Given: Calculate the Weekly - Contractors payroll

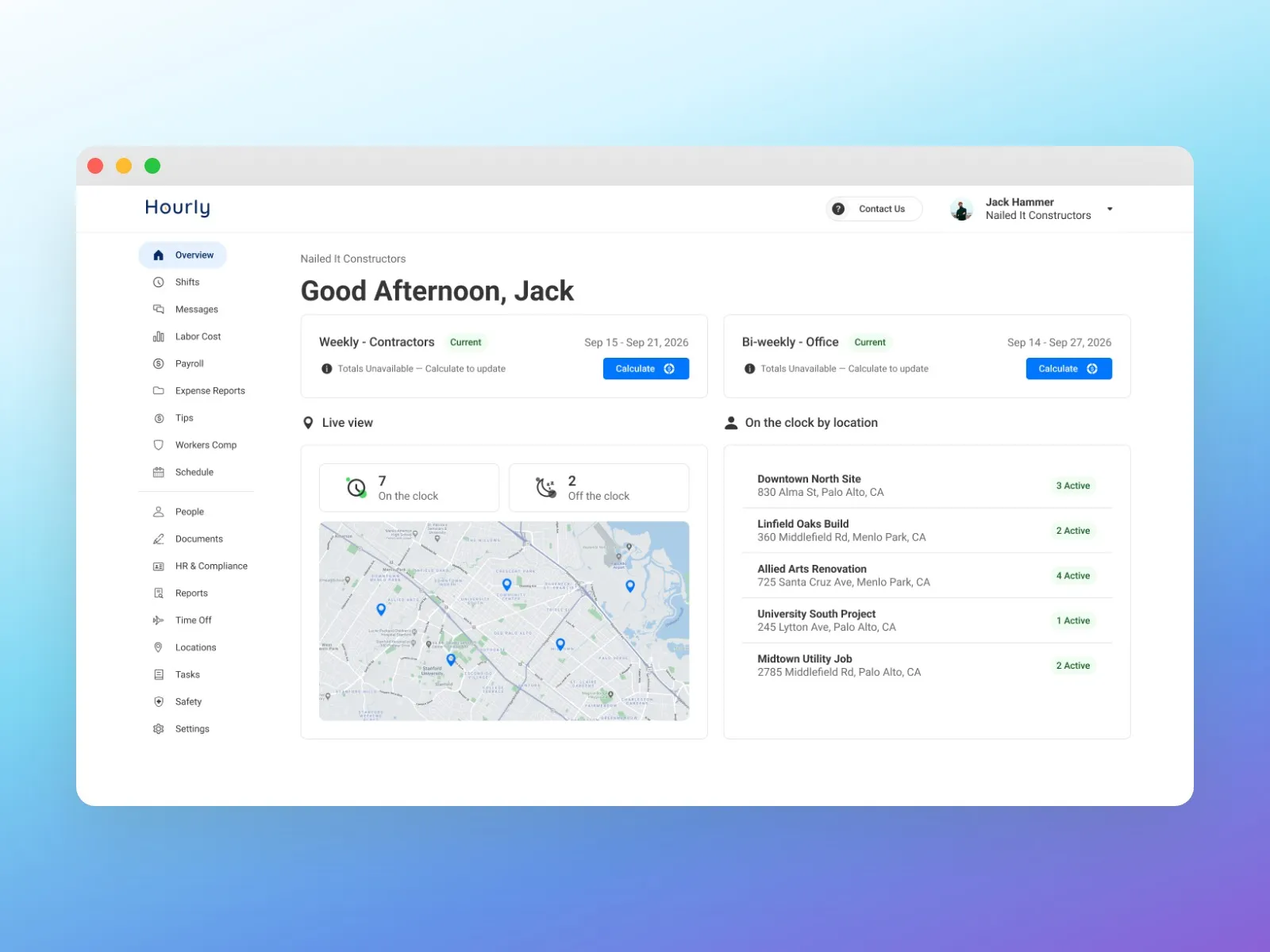Looking at the screenshot, I should tap(645, 369).
